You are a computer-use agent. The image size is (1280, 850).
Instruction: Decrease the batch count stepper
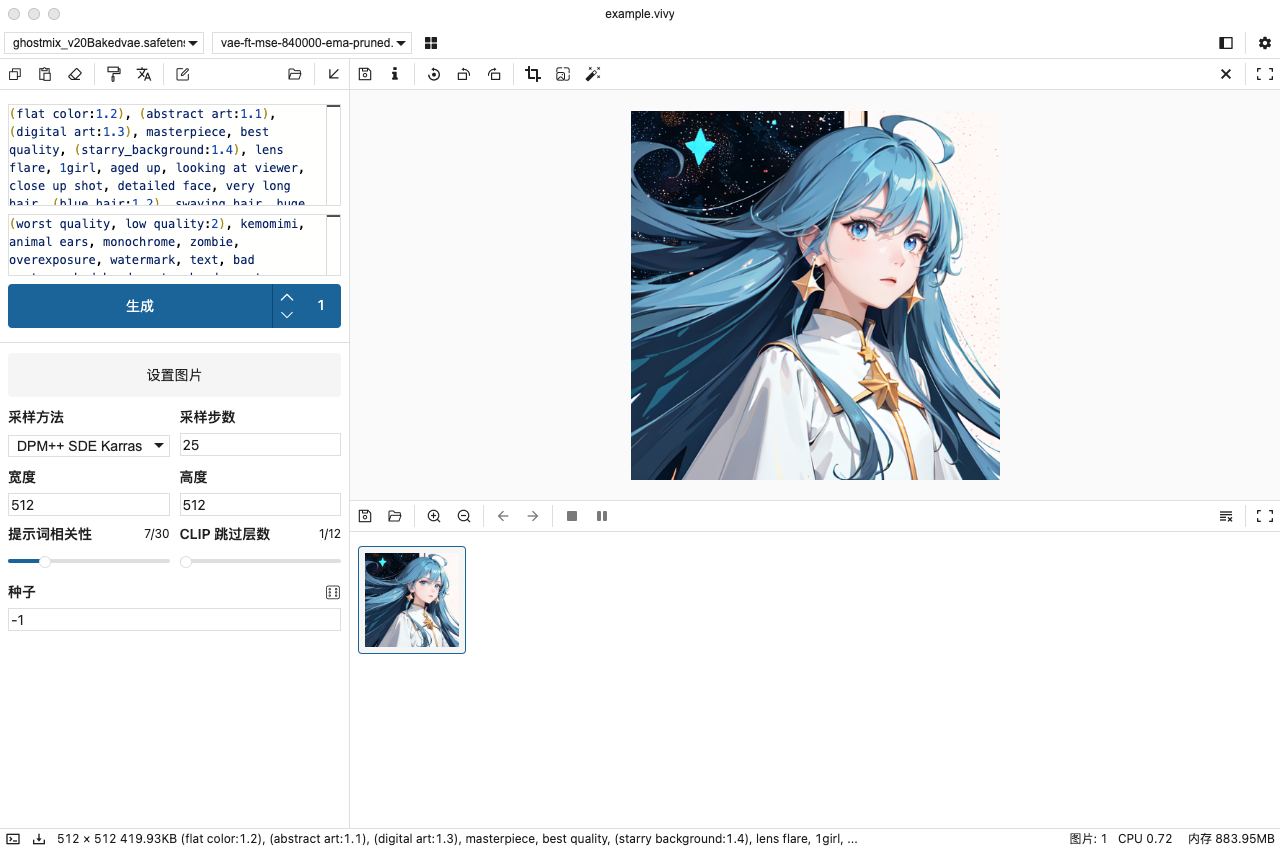(x=287, y=315)
